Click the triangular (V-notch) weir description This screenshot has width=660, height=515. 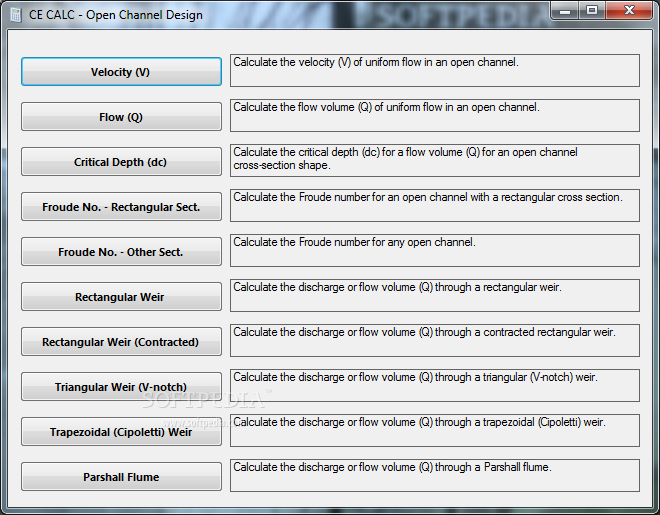[435, 386]
